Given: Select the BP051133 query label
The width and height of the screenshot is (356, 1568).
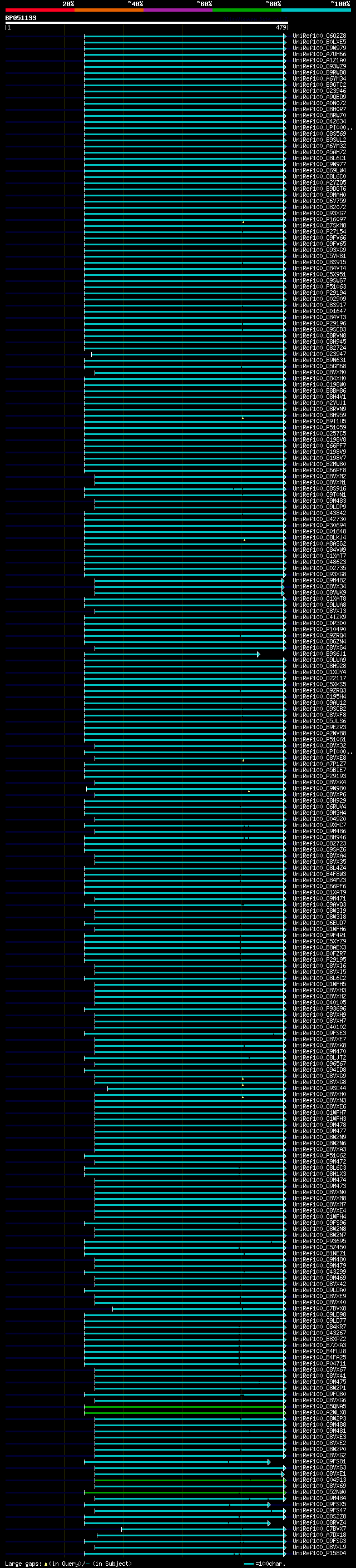Looking at the screenshot, I should tap(21, 18).
